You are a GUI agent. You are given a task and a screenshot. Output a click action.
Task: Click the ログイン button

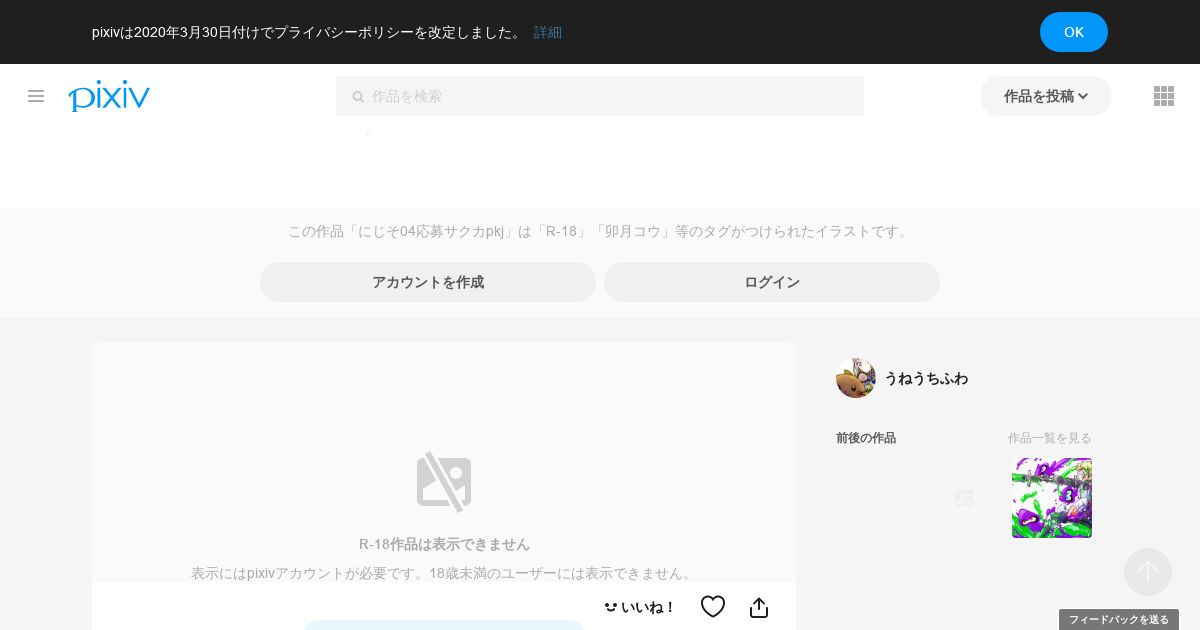tap(772, 282)
